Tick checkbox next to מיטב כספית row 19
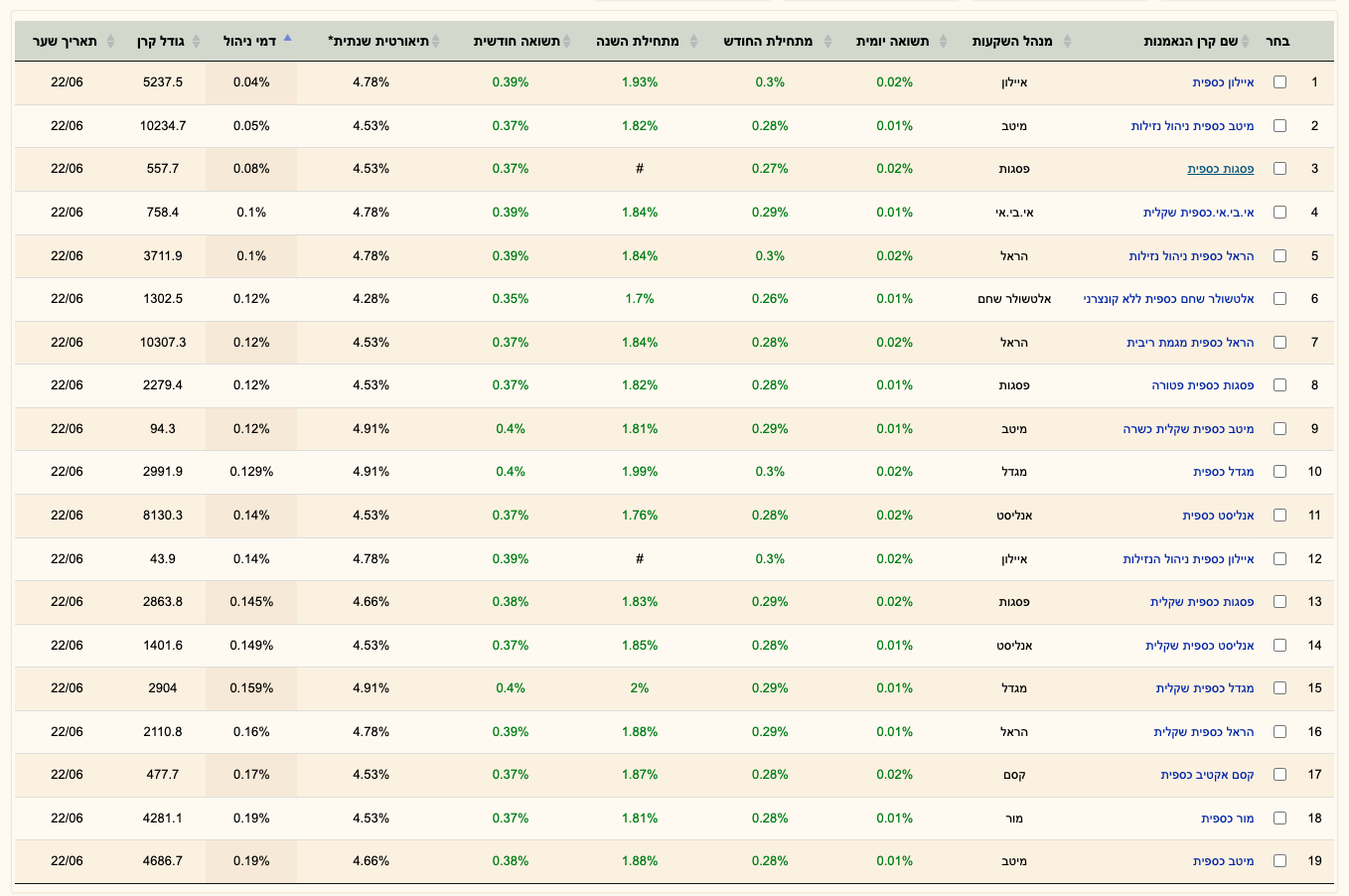The image size is (1349, 896). click(1279, 861)
